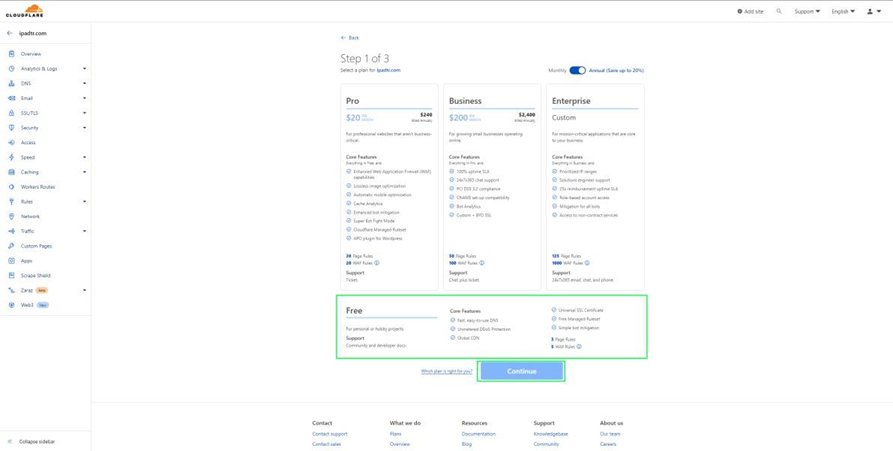Open the Careers footer link
Viewport: 893px width, 451px height.
(608, 444)
